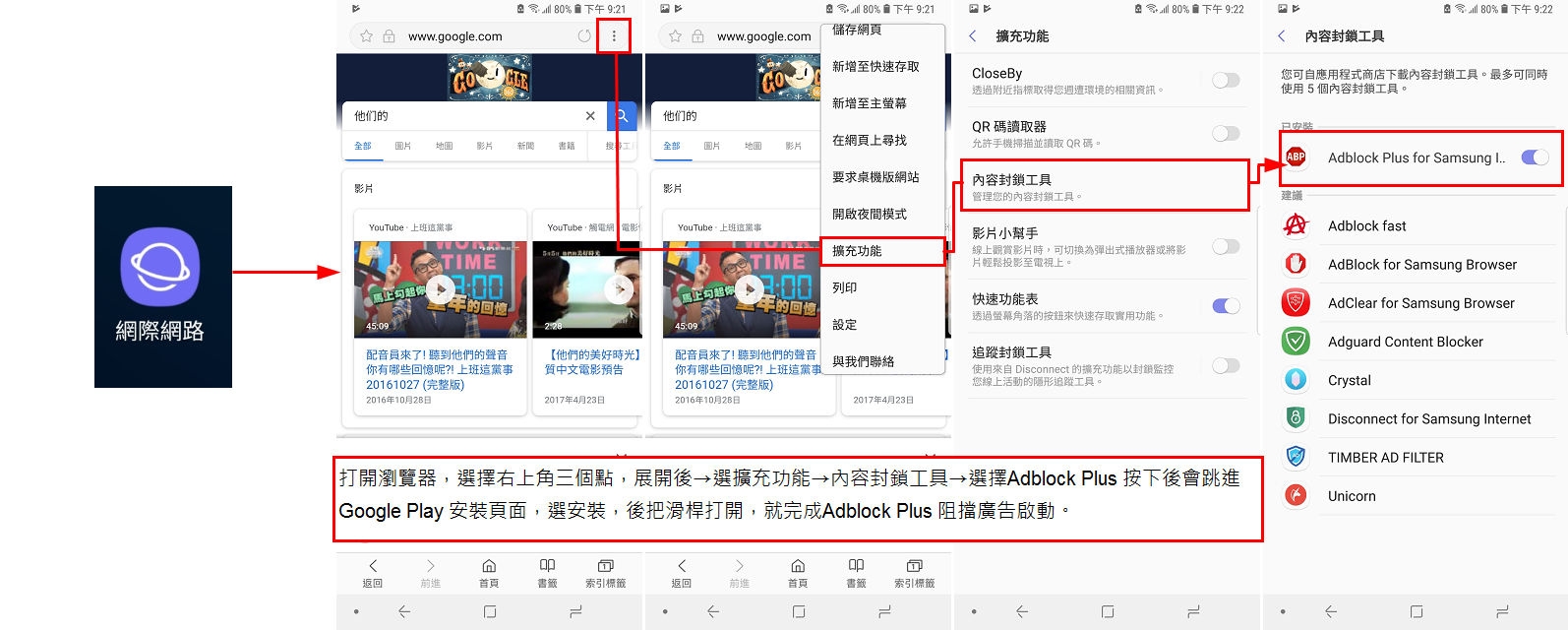Switch to 圖片 tab on menu-closed Google screen

click(x=403, y=146)
